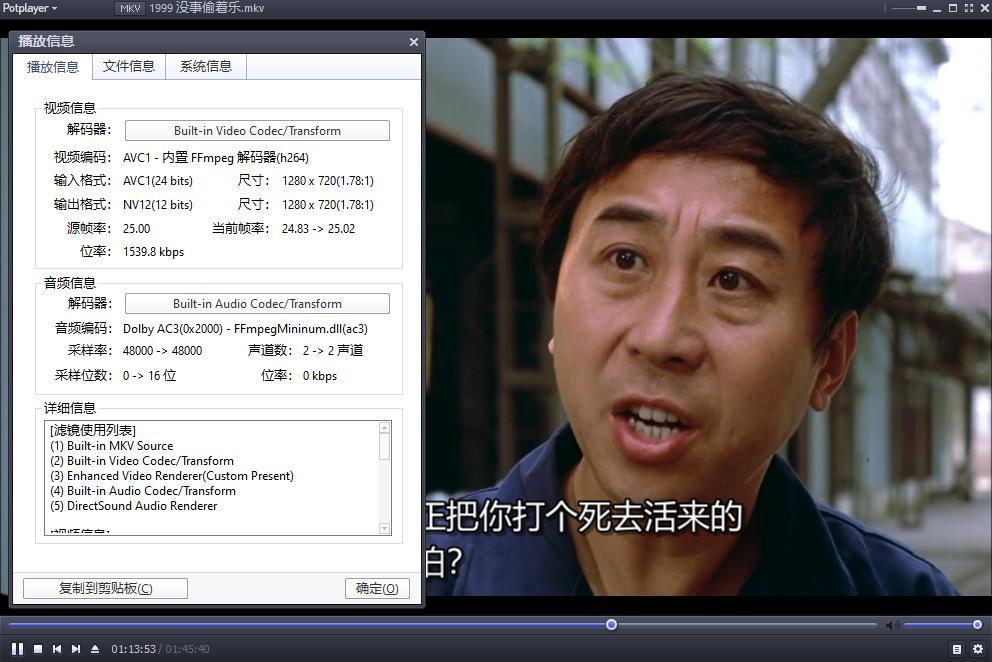Mute audio with the speaker icon
Image resolution: width=992 pixels, height=662 pixels.
tap(891, 625)
